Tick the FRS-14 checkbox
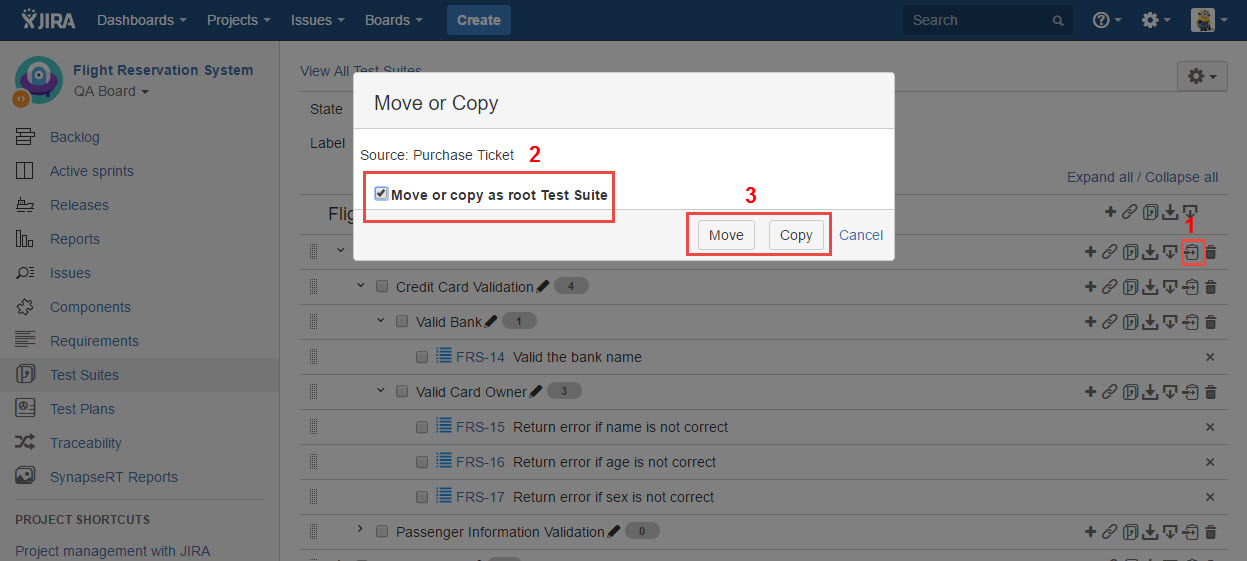The height and width of the screenshot is (561, 1247). [x=422, y=357]
